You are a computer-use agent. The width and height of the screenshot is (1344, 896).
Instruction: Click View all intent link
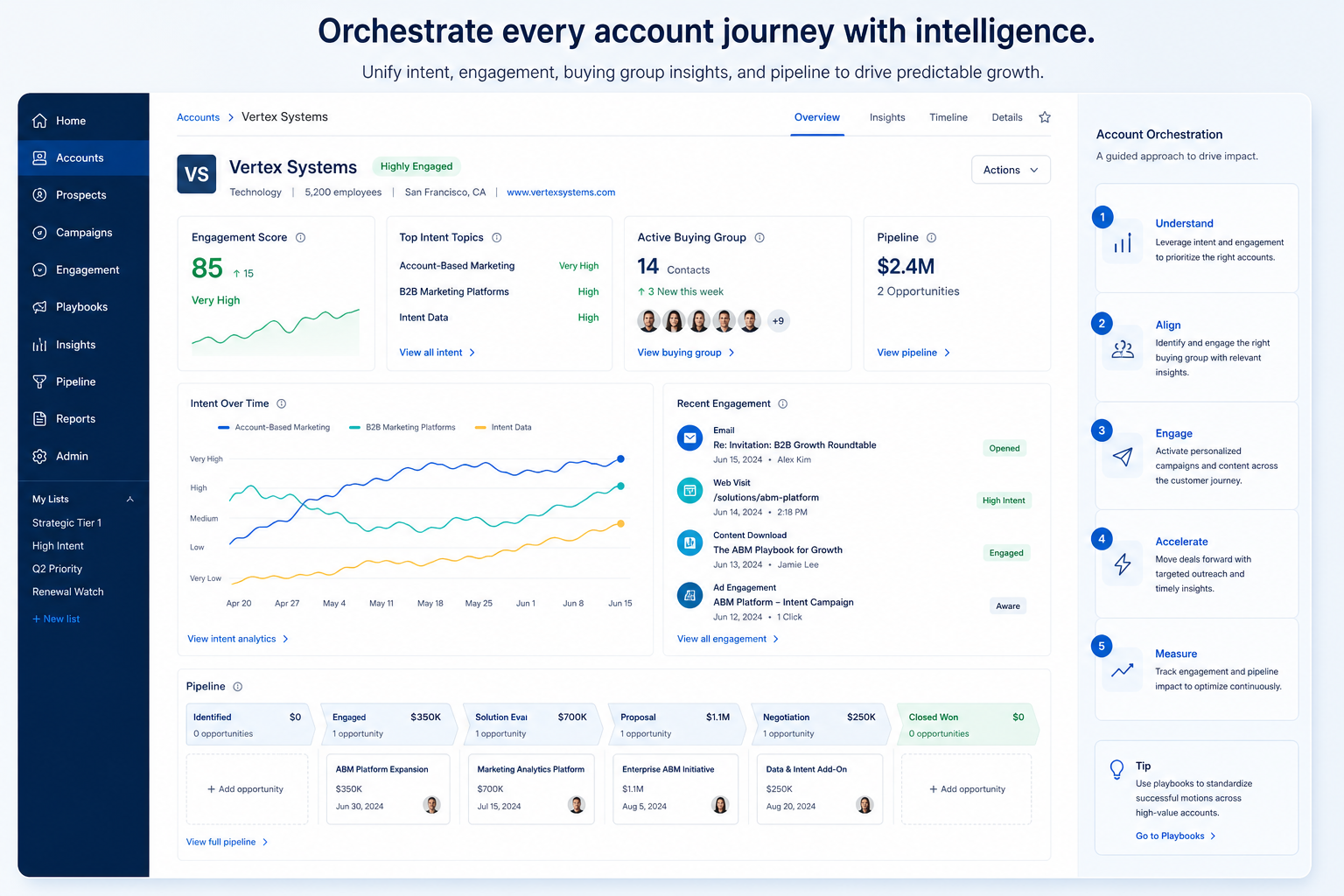click(x=437, y=353)
